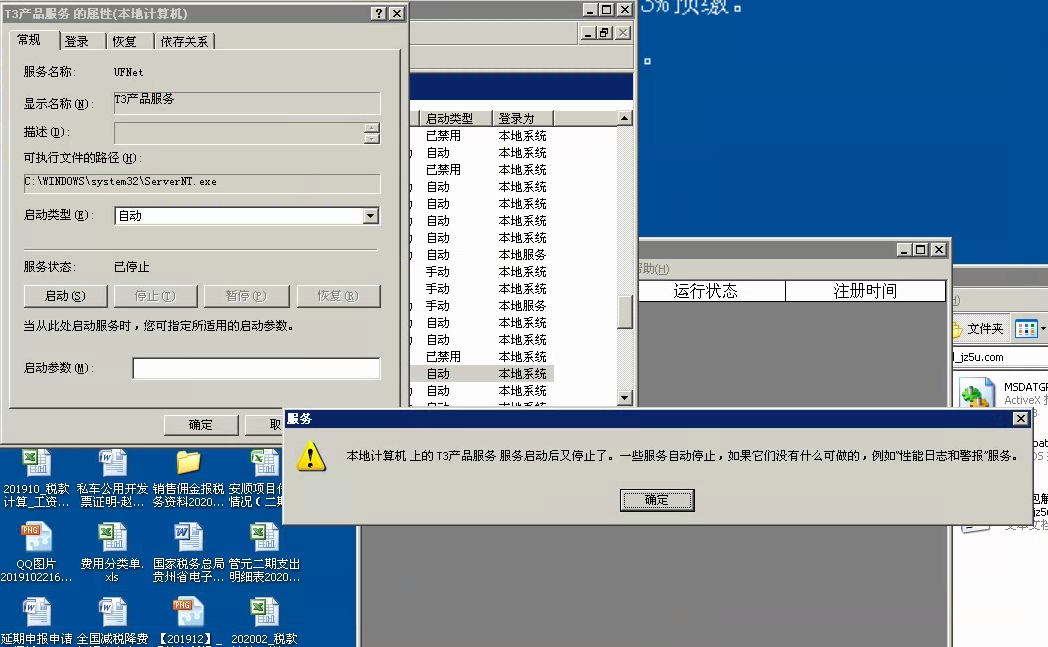
Task: Open the 启动类型 startup type dropdown
Action: tap(371, 216)
